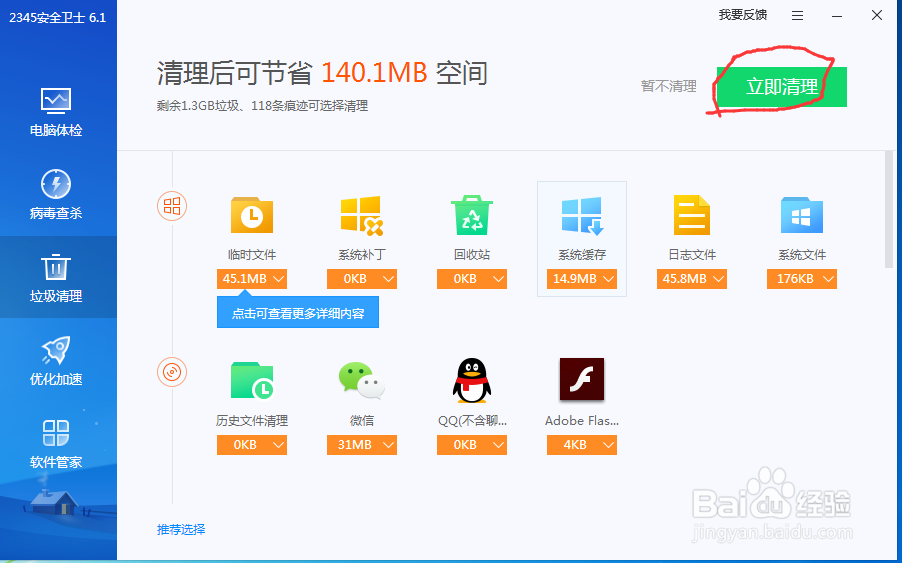Click the 系统文件 blue folder icon
902x563 pixels.
[801, 216]
